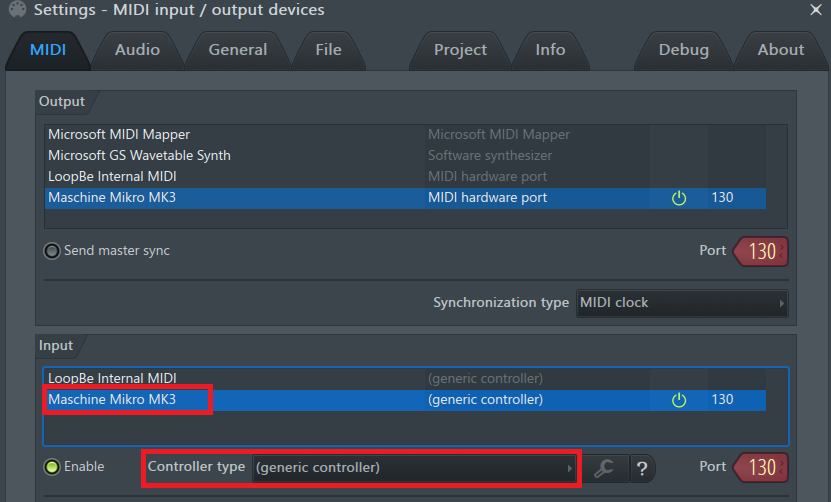The width and height of the screenshot is (831, 502).
Task: Select LoopBe Internal MIDI in Input list
Action: click(x=112, y=379)
